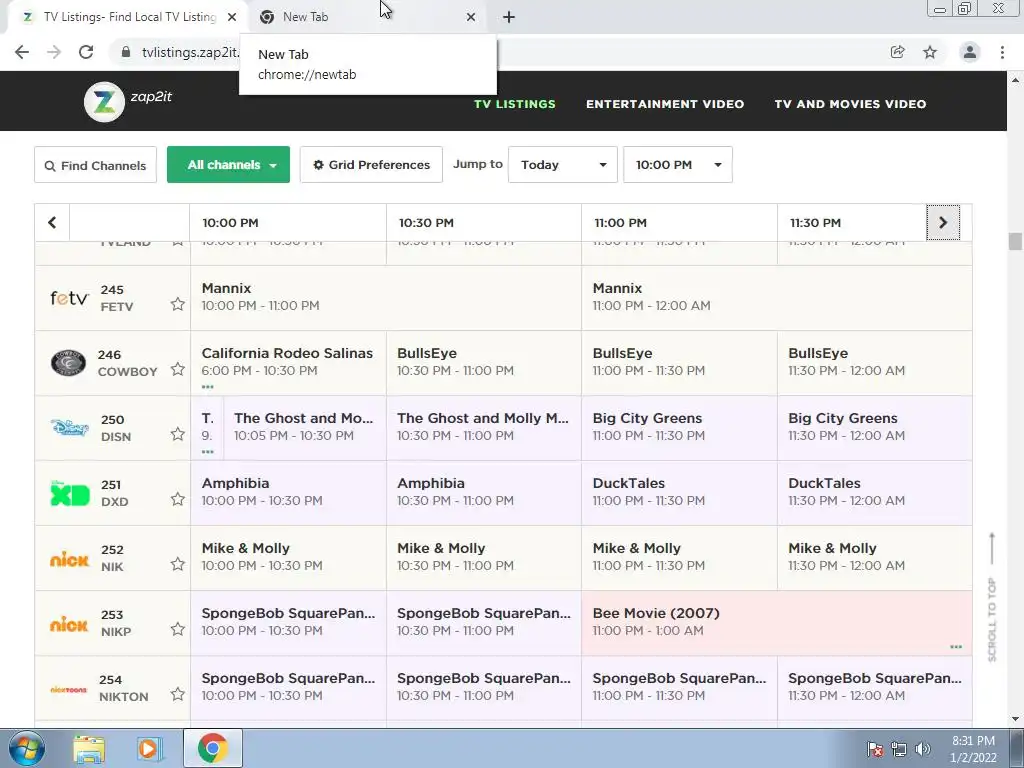Favorite NIK channel with star

coord(178,564)
